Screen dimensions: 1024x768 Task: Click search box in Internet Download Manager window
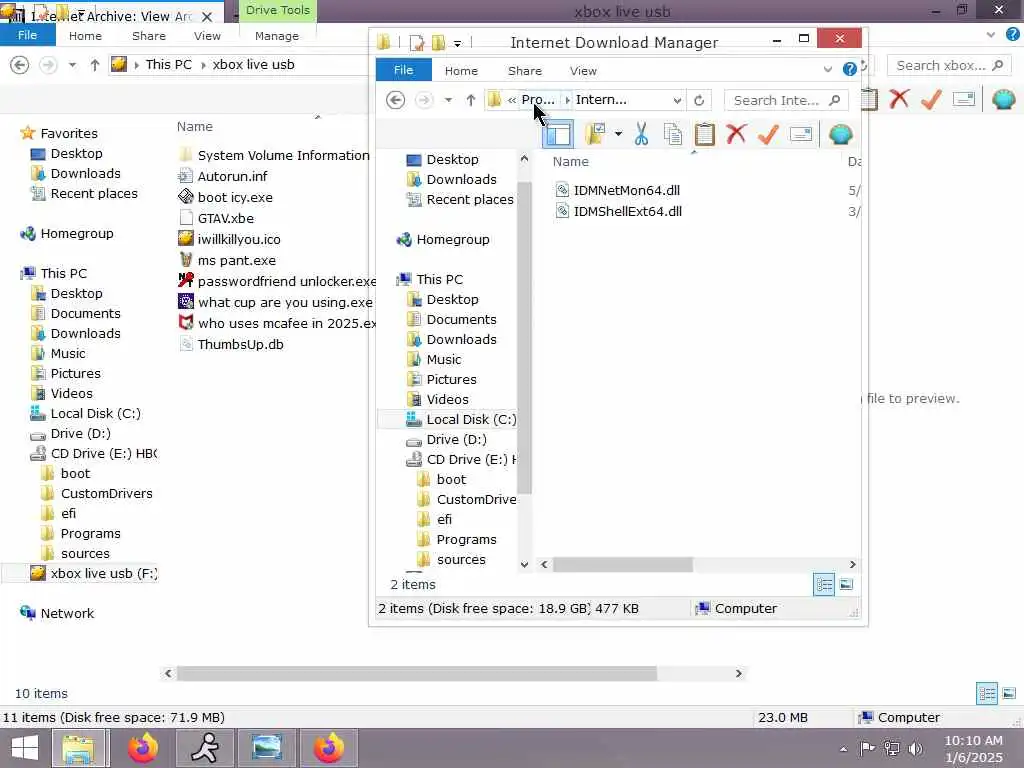click(786, 101)
